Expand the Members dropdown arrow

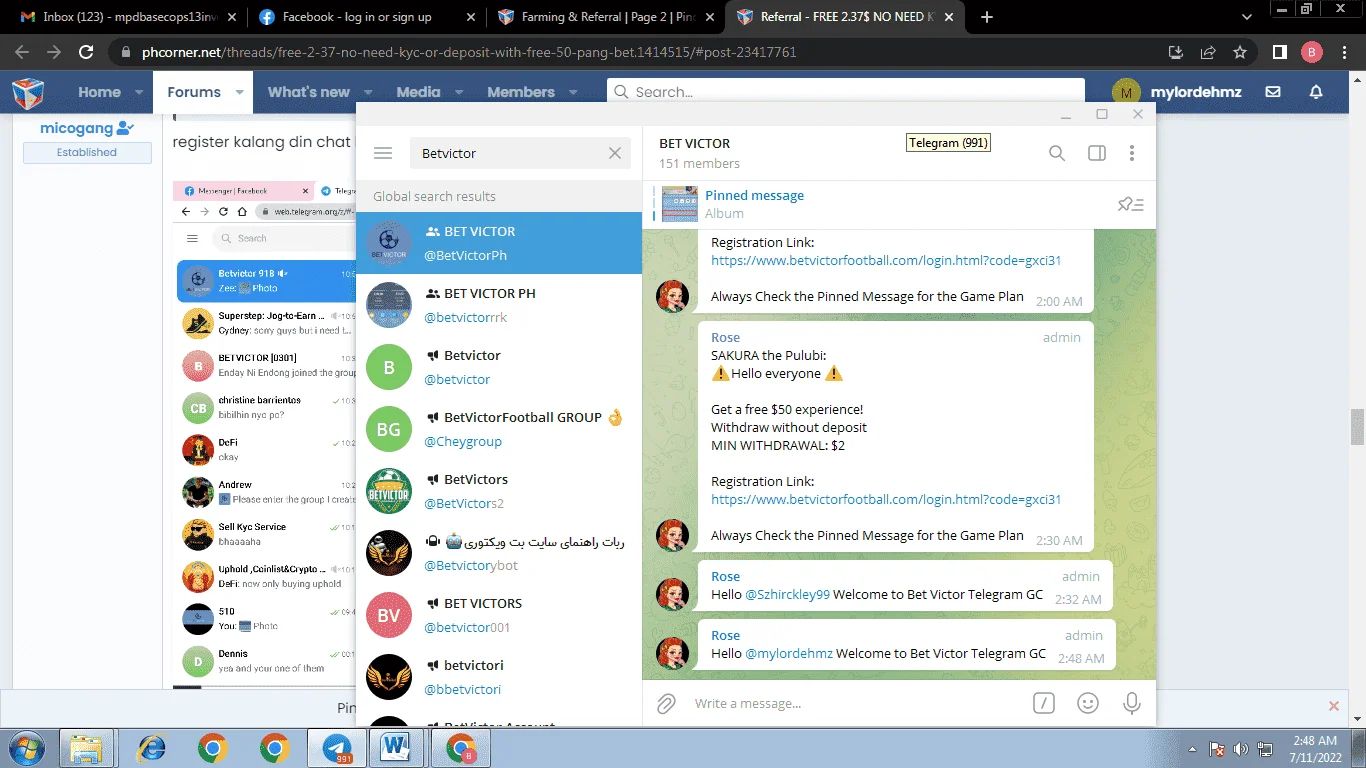click(574, 92)
